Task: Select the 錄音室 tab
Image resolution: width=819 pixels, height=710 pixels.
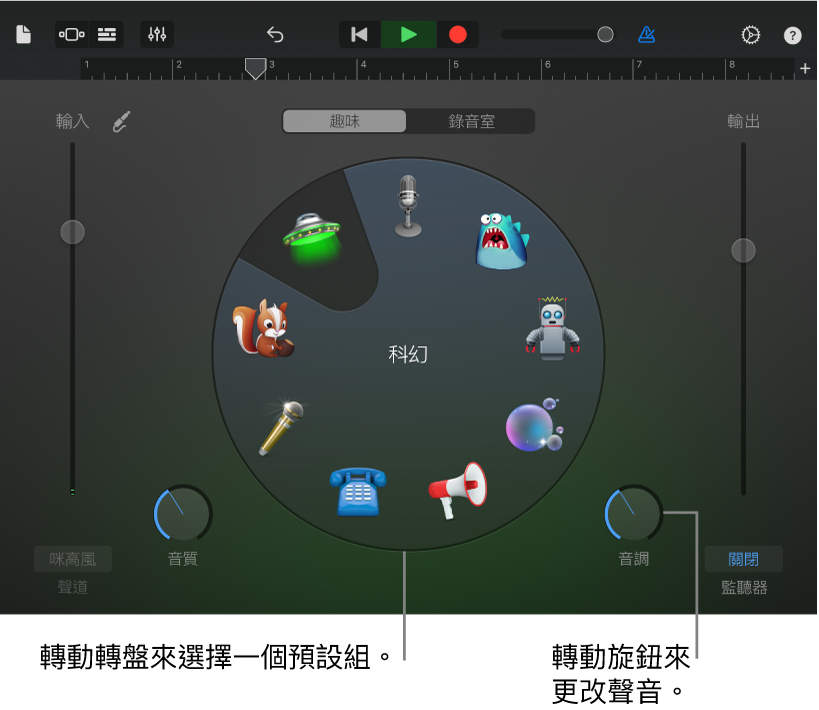Action: click(x=471, y=121)
